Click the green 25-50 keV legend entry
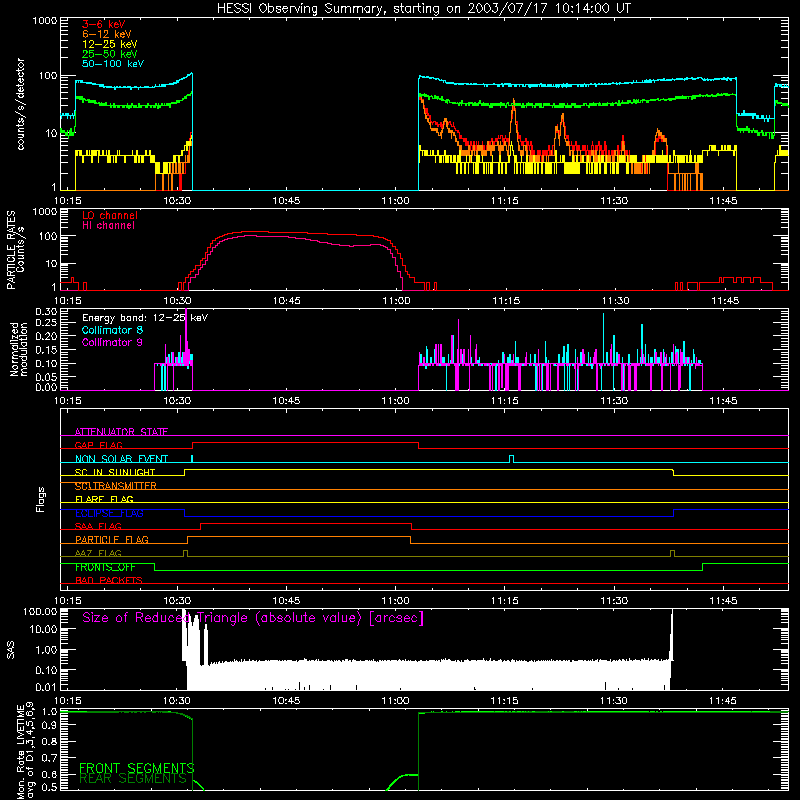Screen dimensions: 800x800 click(109, 54)
